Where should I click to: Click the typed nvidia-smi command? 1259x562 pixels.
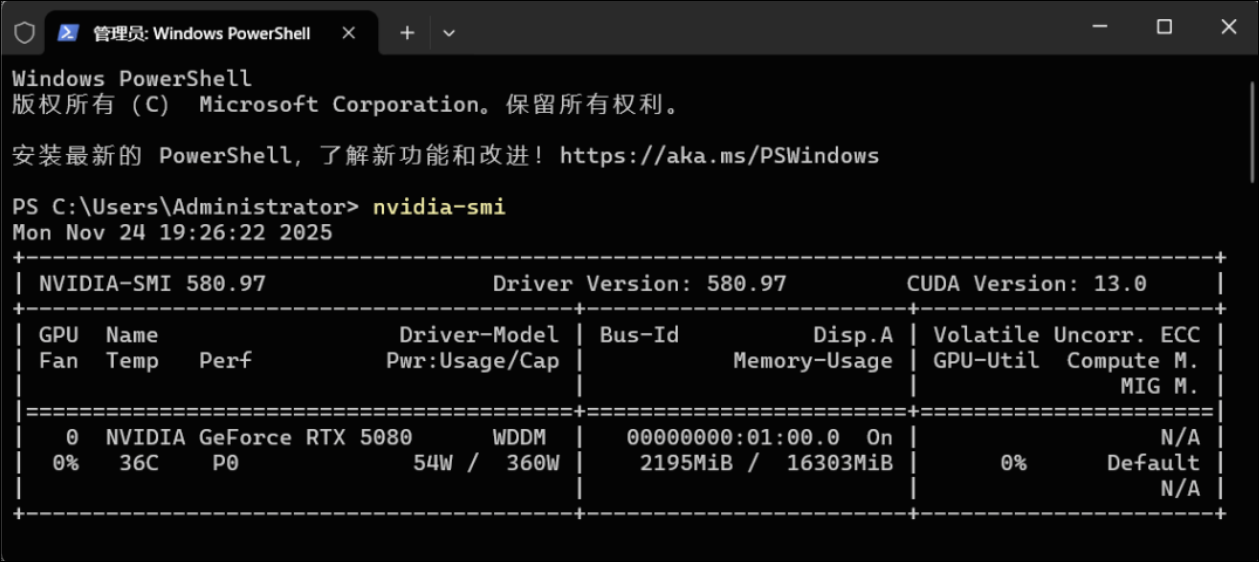click(x=439, y=207)
